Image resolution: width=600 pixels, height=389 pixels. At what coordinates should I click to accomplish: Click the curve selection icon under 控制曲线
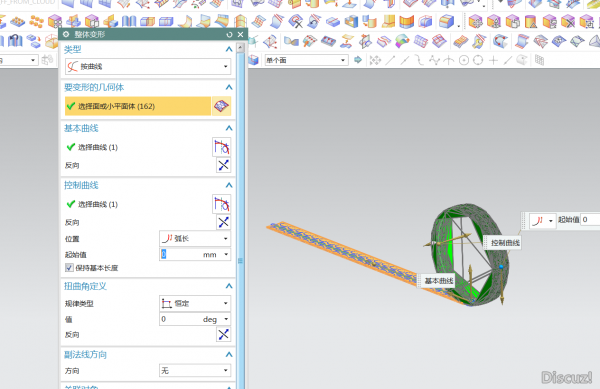click(x=222, y=204)
